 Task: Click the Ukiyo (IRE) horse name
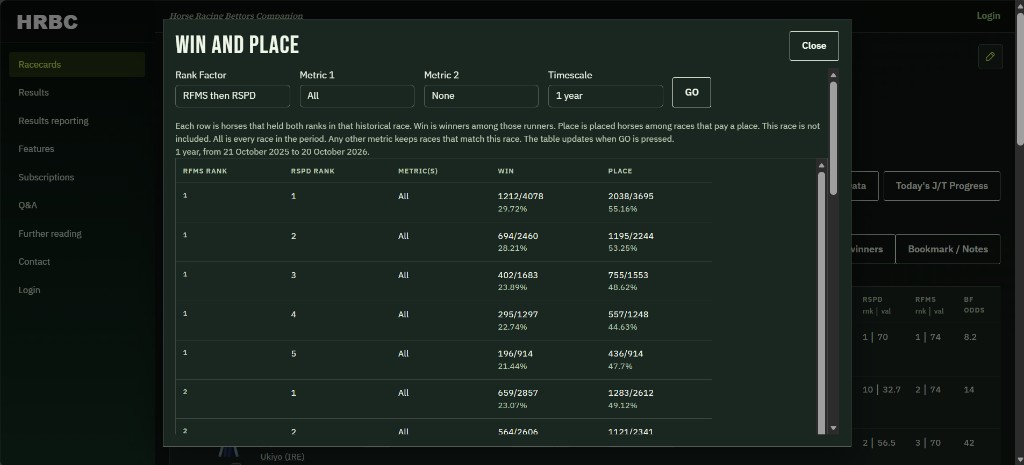[282, 457]
